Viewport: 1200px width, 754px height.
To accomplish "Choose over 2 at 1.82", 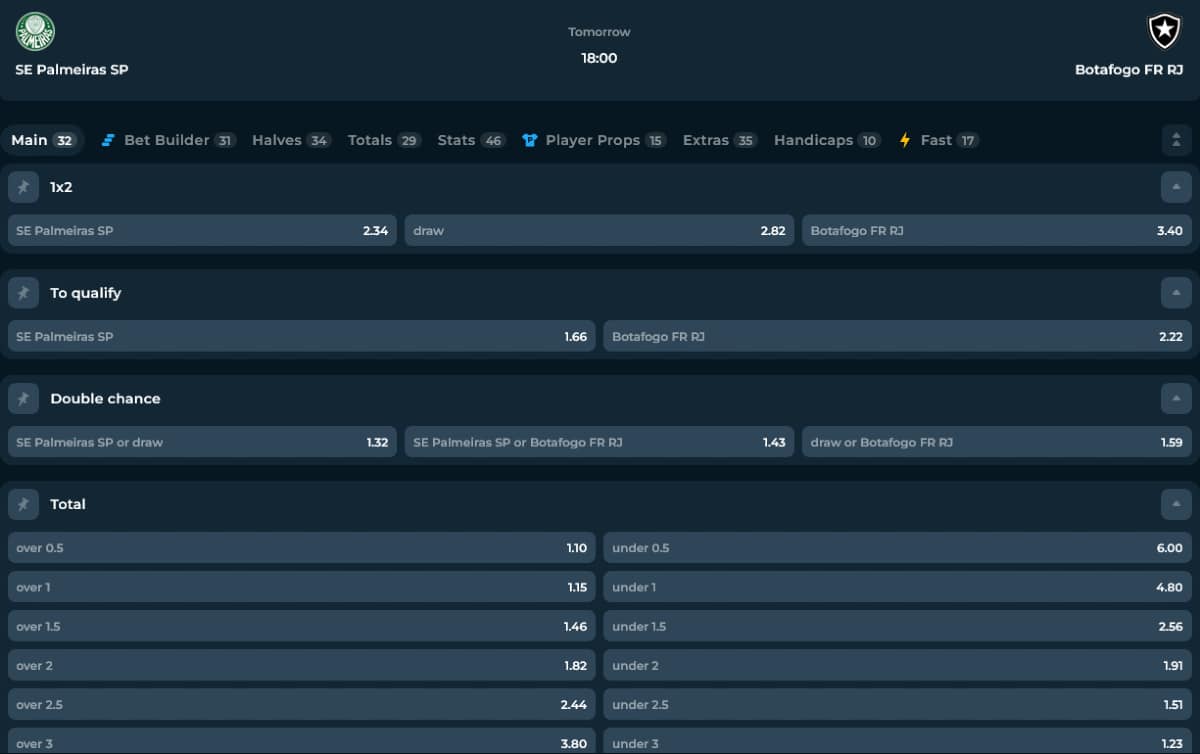I will click(x=301, y=665).
